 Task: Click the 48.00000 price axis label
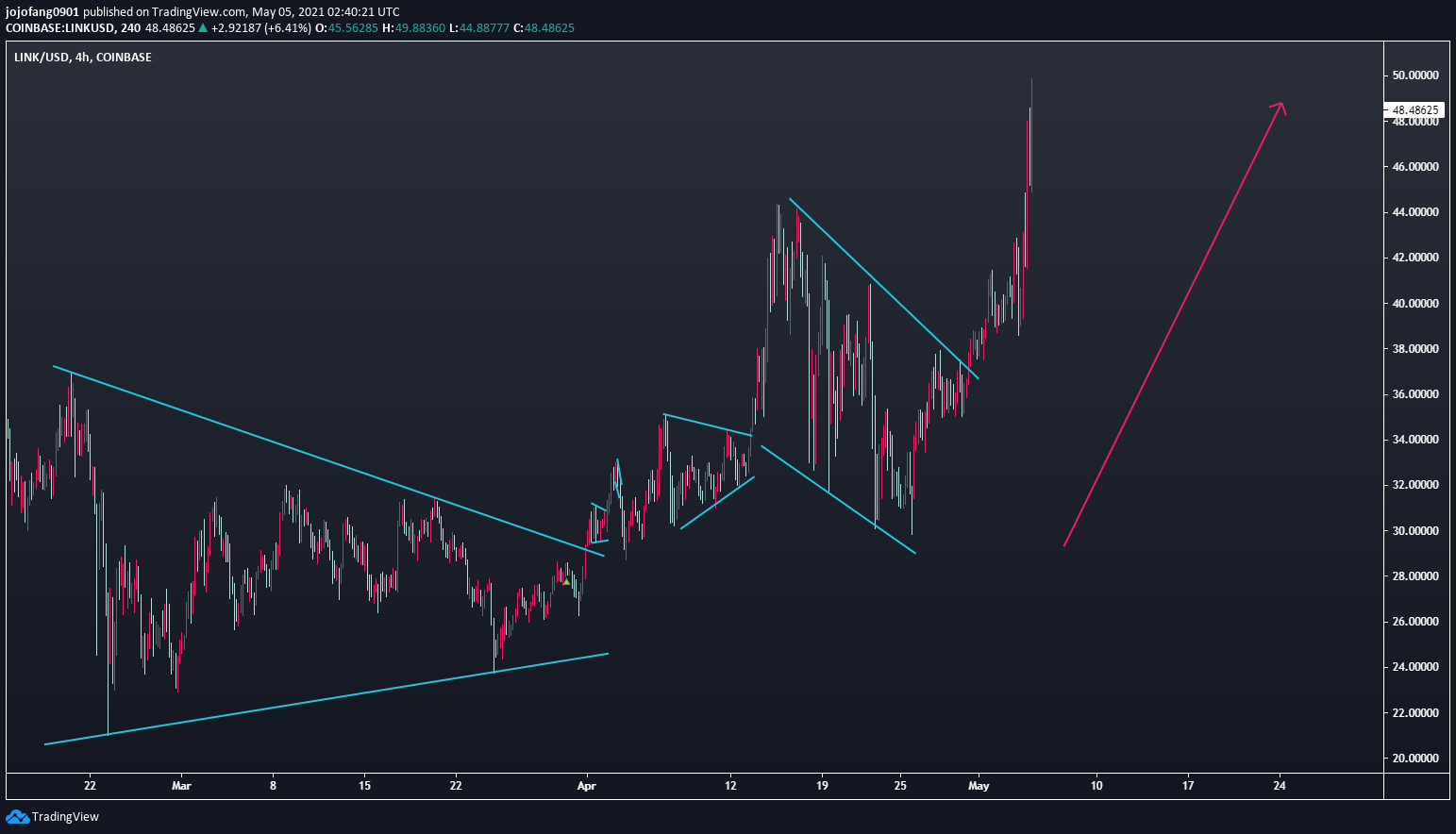point(1415,122)
